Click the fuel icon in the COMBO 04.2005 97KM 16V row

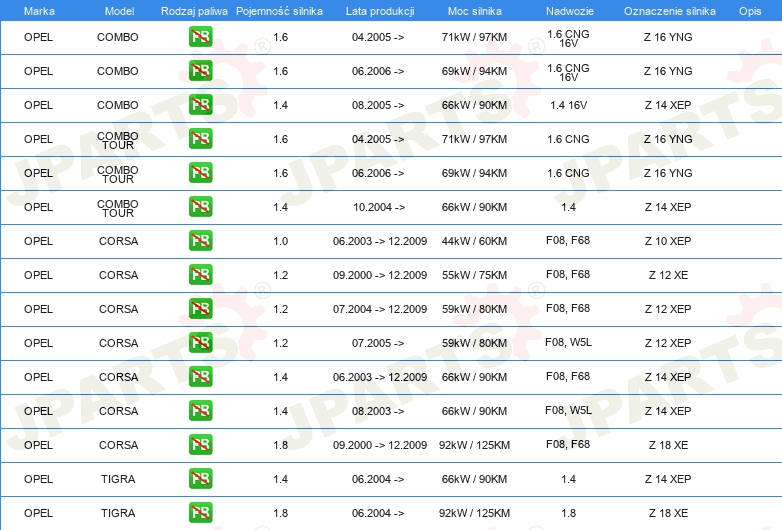200,37
